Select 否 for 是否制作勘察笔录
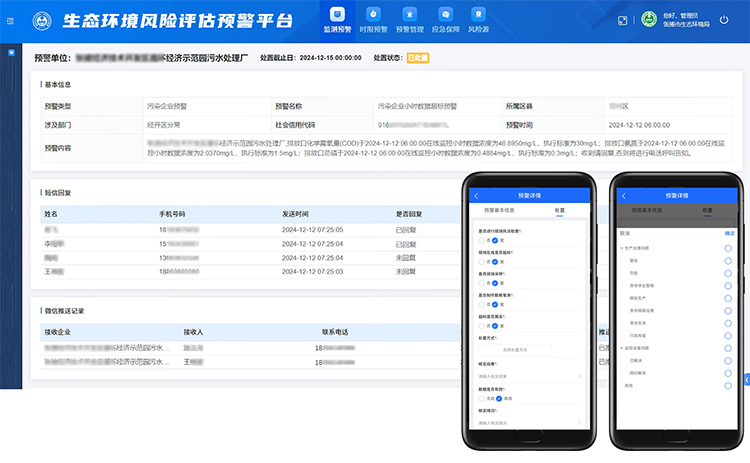The width and height of the screenshot is (750, 463). [481, 305]
